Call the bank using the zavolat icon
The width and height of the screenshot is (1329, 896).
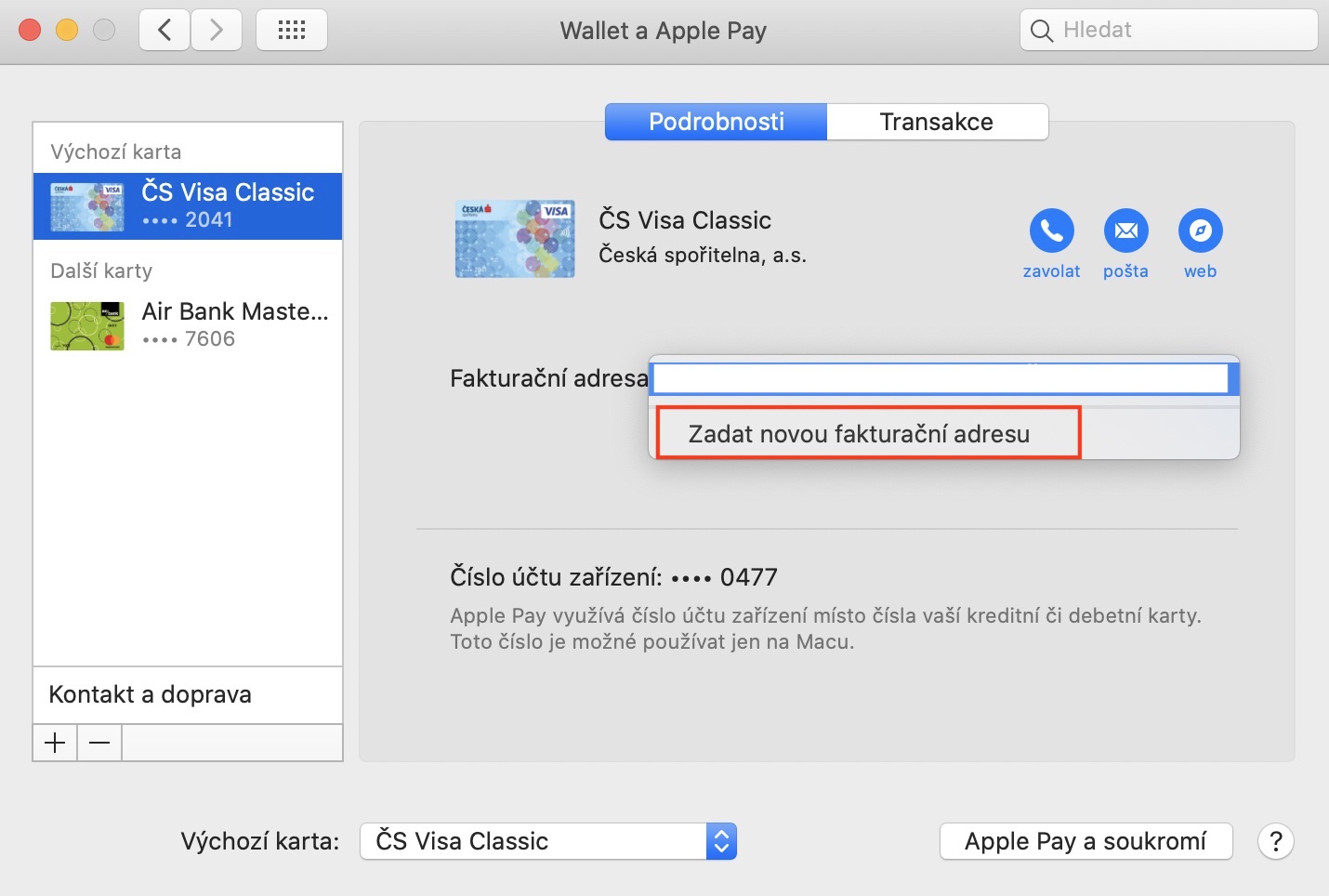1051,231
